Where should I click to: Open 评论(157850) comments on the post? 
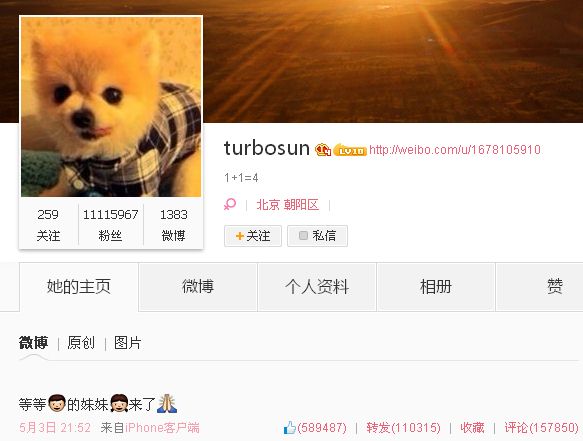tap(541, 428)
